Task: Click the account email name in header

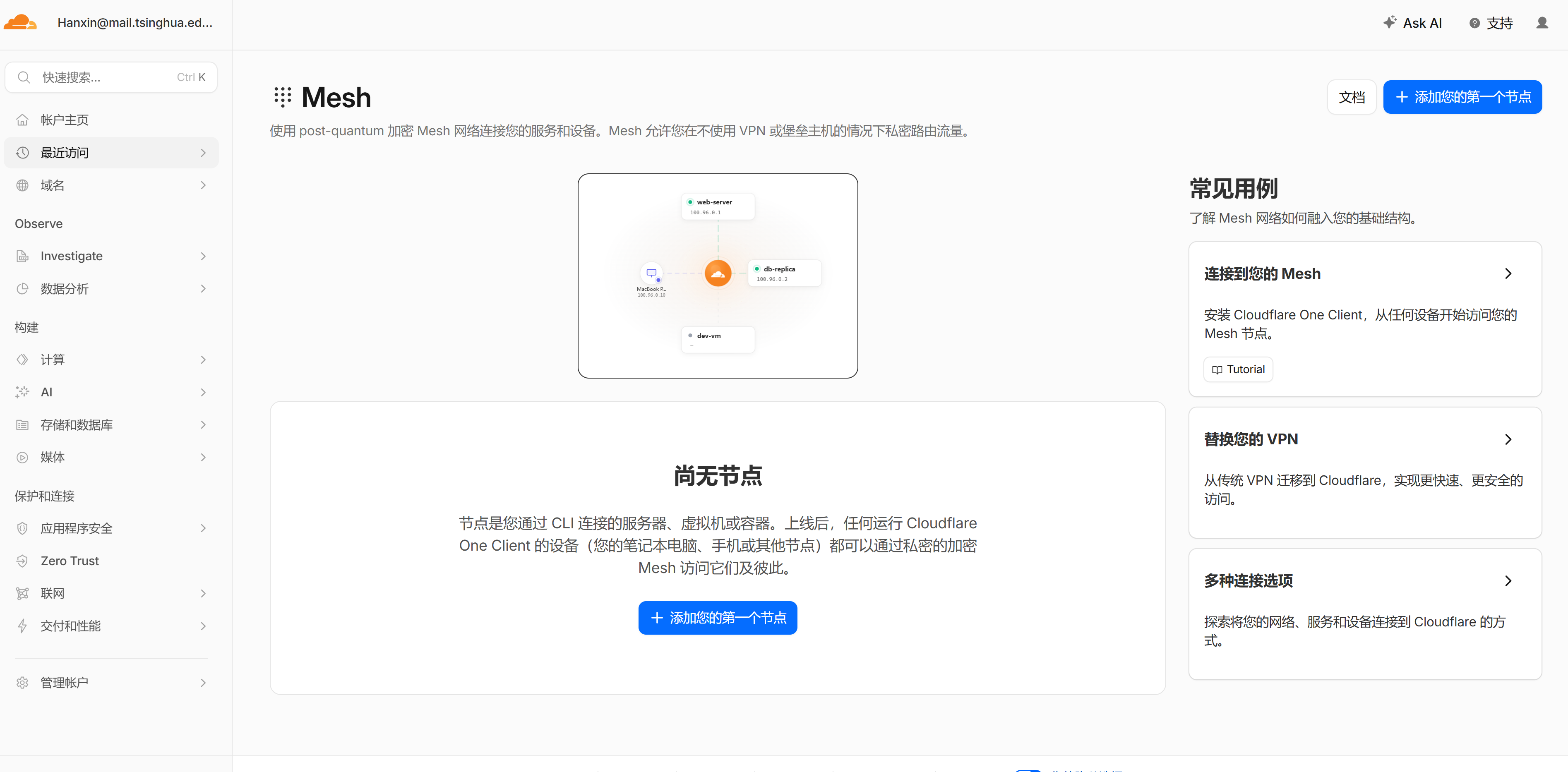Action: coord(135,22)
